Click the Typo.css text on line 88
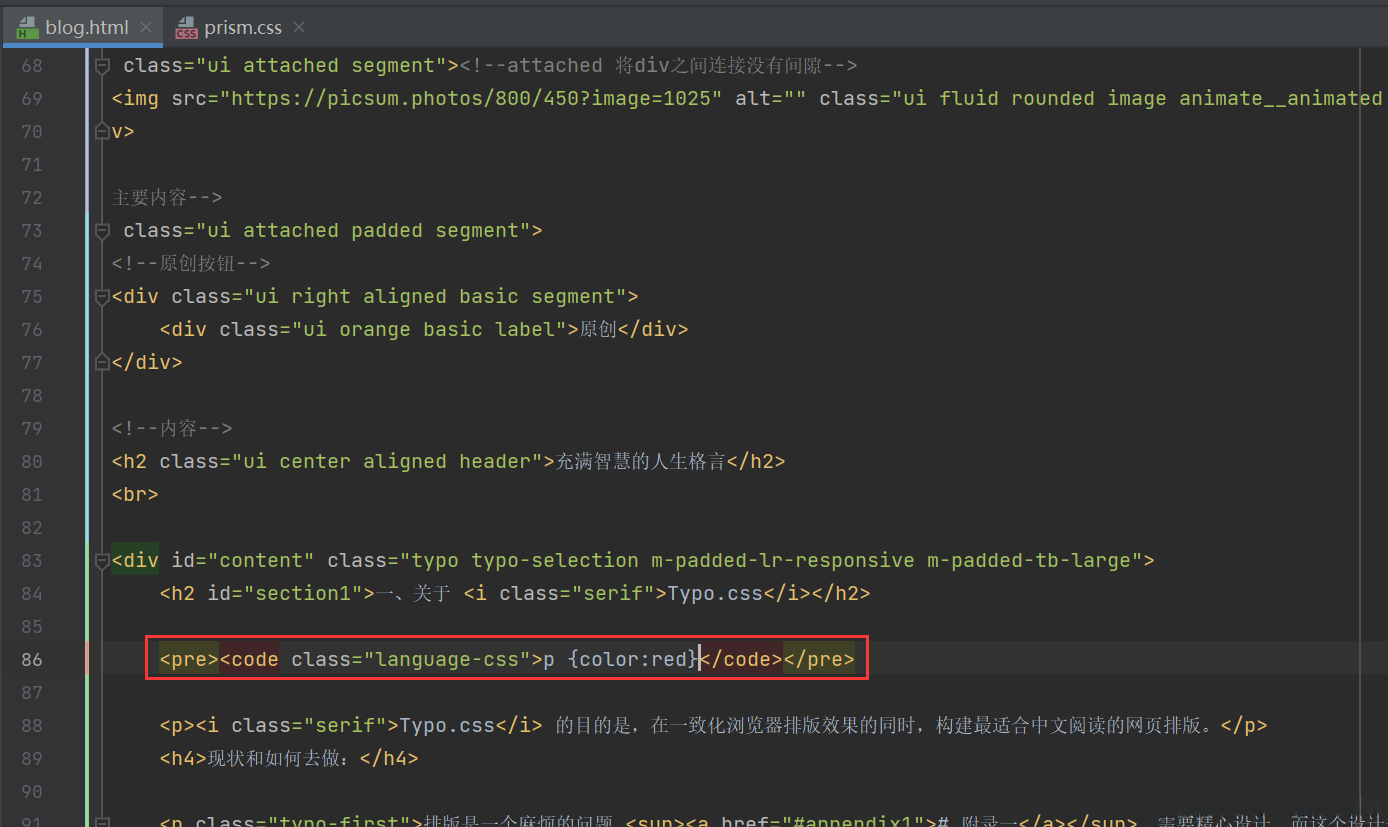 447,726
